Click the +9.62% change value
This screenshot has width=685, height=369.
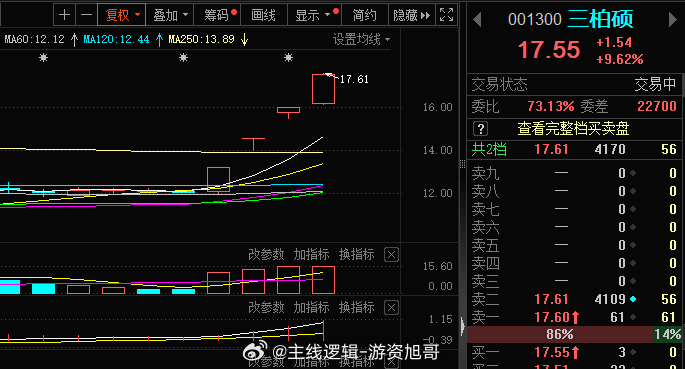[x=620, y=59]
